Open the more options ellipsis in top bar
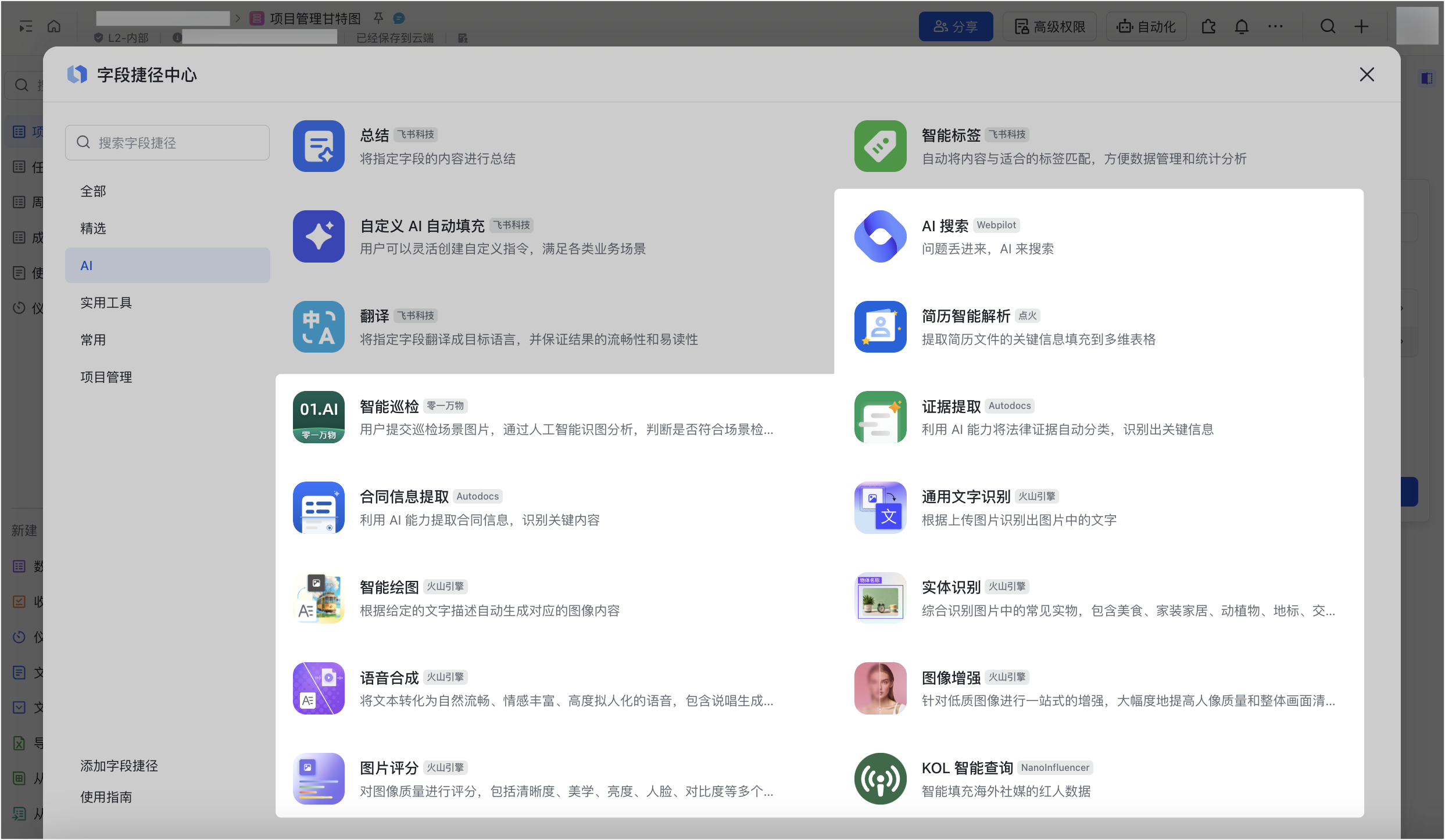Image resolution: width=1445 pixels, height=840 pixels. (1275, 27)
